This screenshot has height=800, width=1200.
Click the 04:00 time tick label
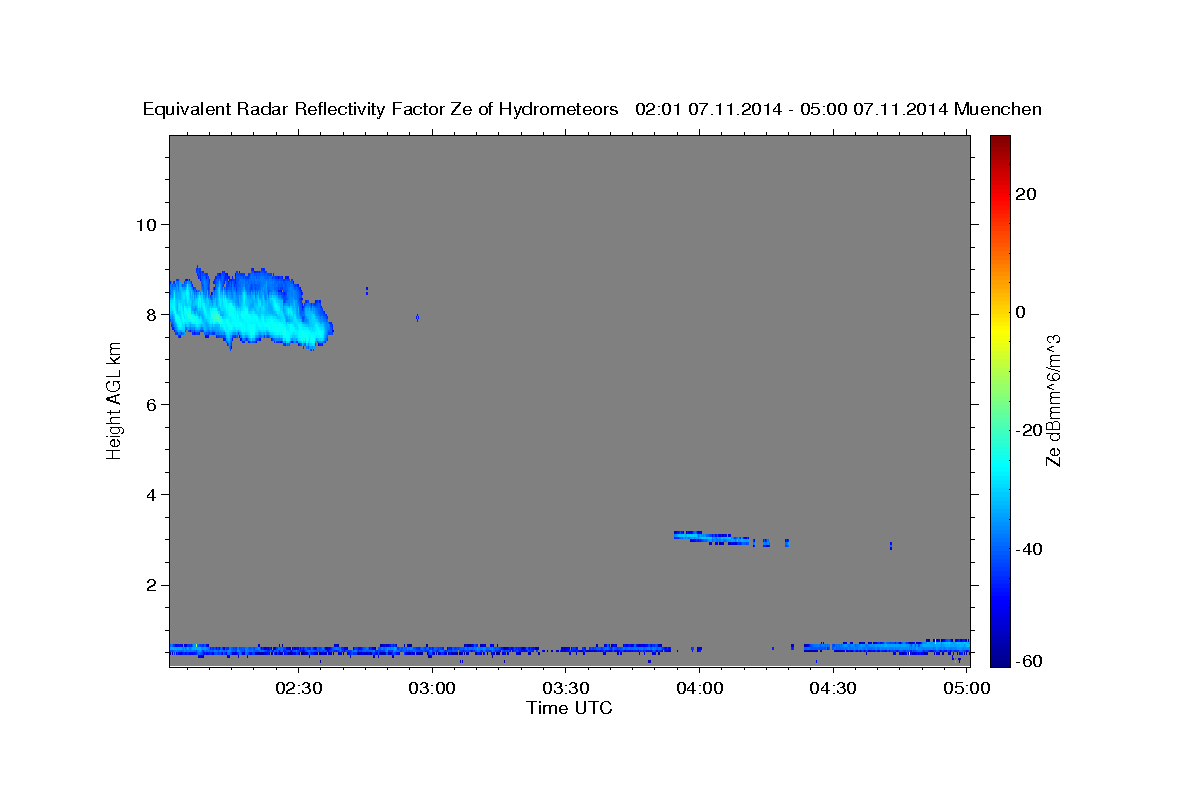699,689
